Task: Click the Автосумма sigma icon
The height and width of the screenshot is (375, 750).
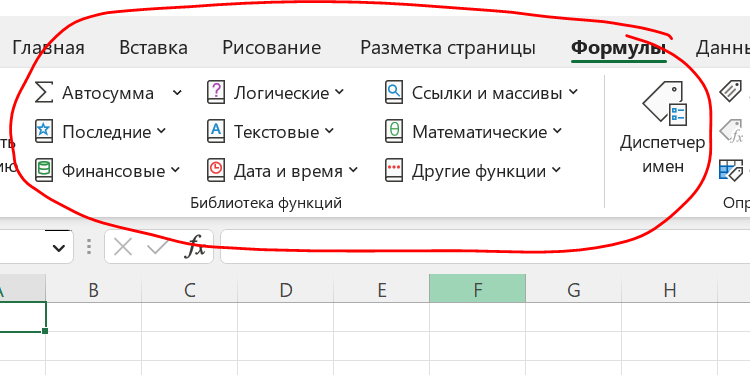Action: click(x=44, y=93)
